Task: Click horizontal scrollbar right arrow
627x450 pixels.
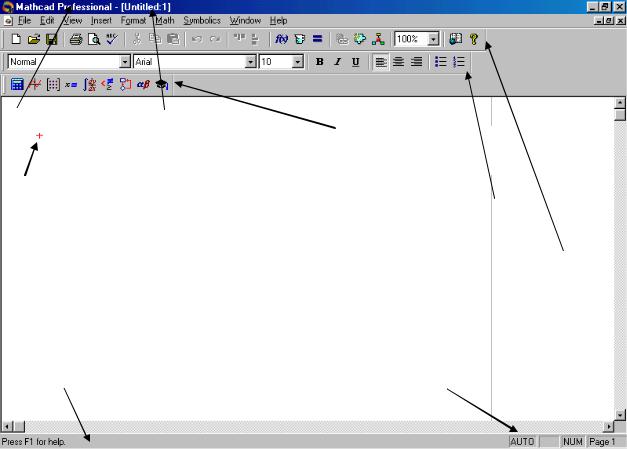Action: [608, 427]
